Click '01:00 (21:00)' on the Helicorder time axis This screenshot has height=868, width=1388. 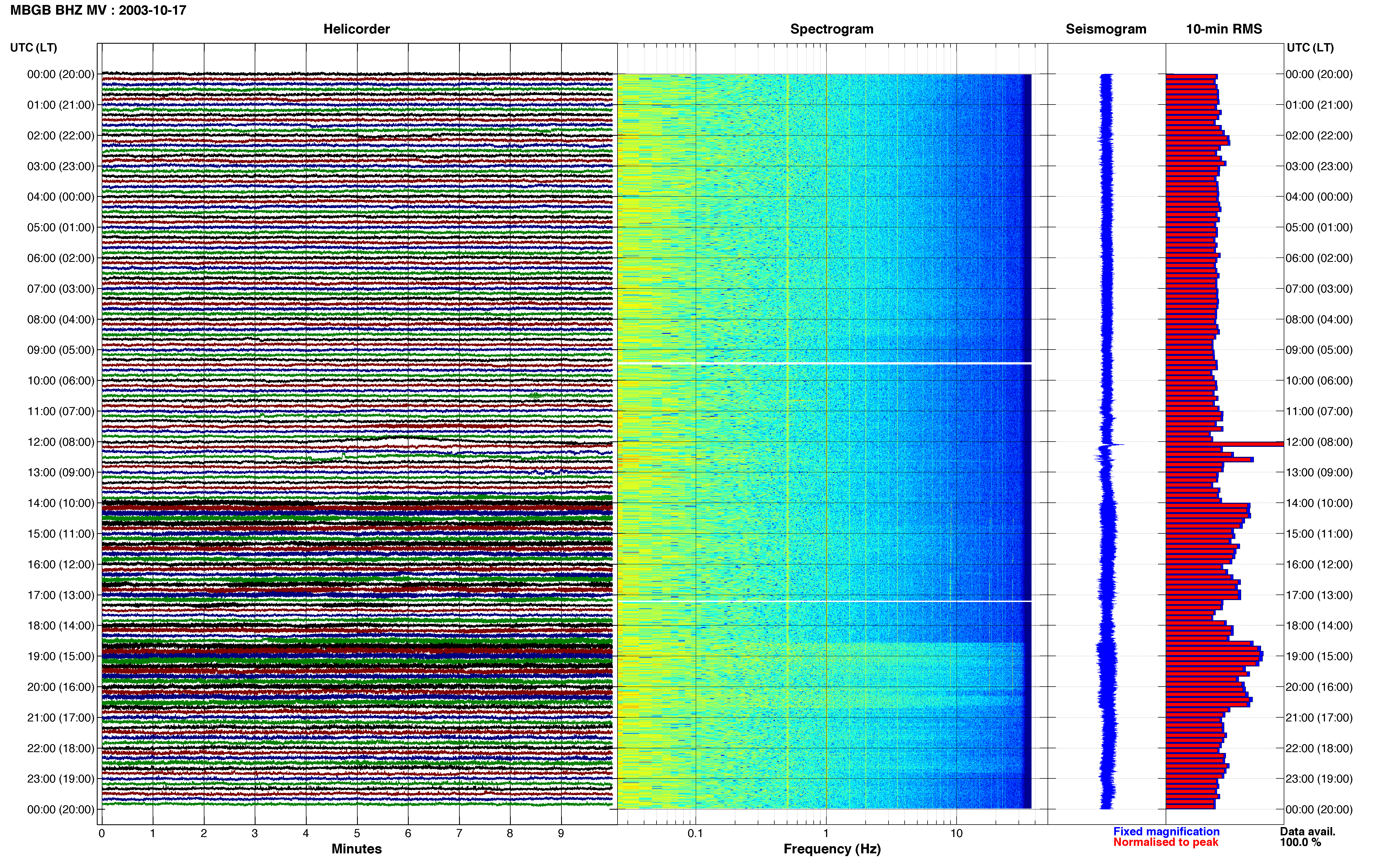[61, 105]
